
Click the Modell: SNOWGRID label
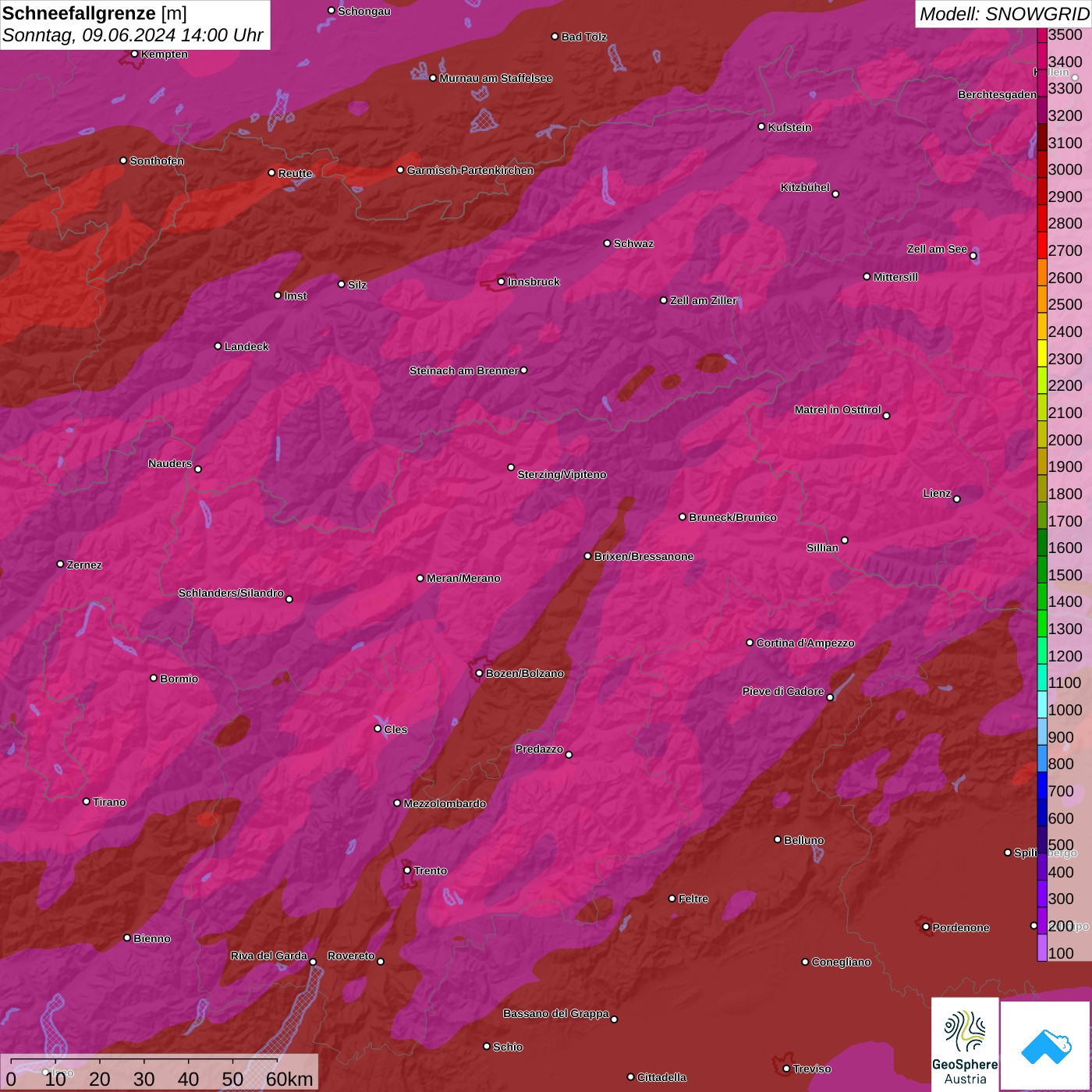(1004, 13)
